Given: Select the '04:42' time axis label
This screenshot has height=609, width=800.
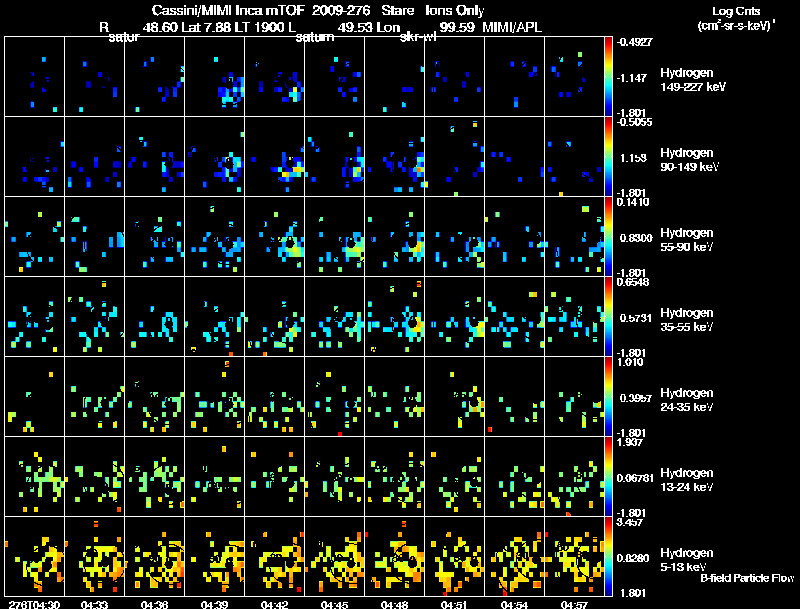Looking at the screenshot, I should 274,604.
